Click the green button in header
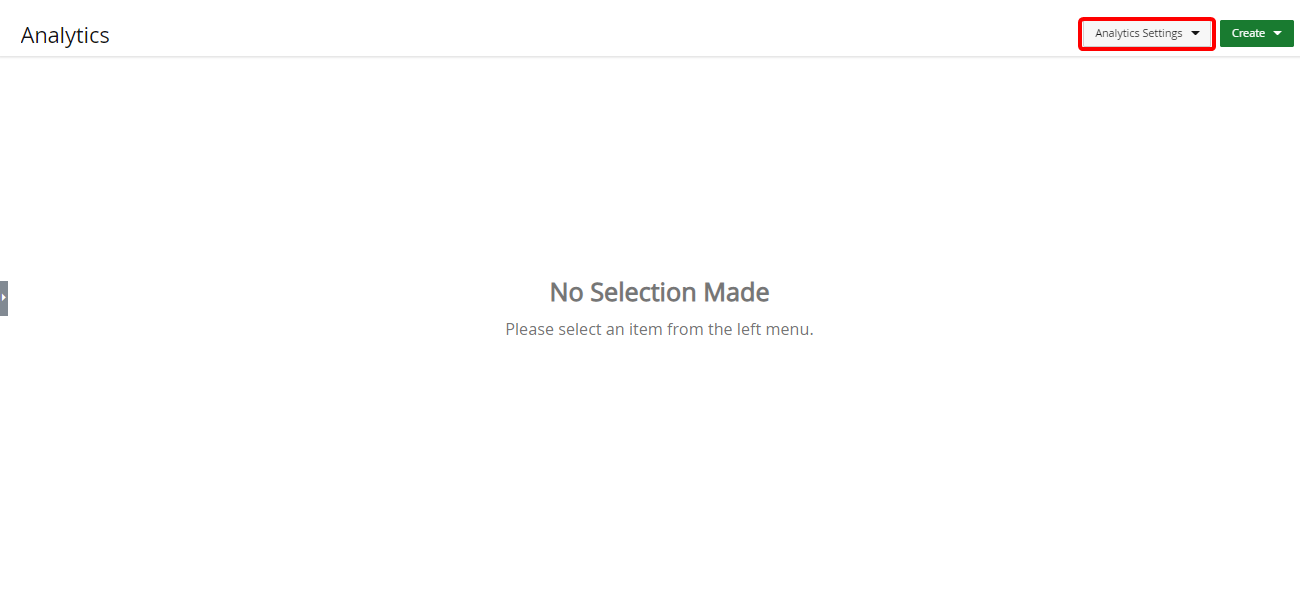1300x604 pixels. tap(1257, 33)
